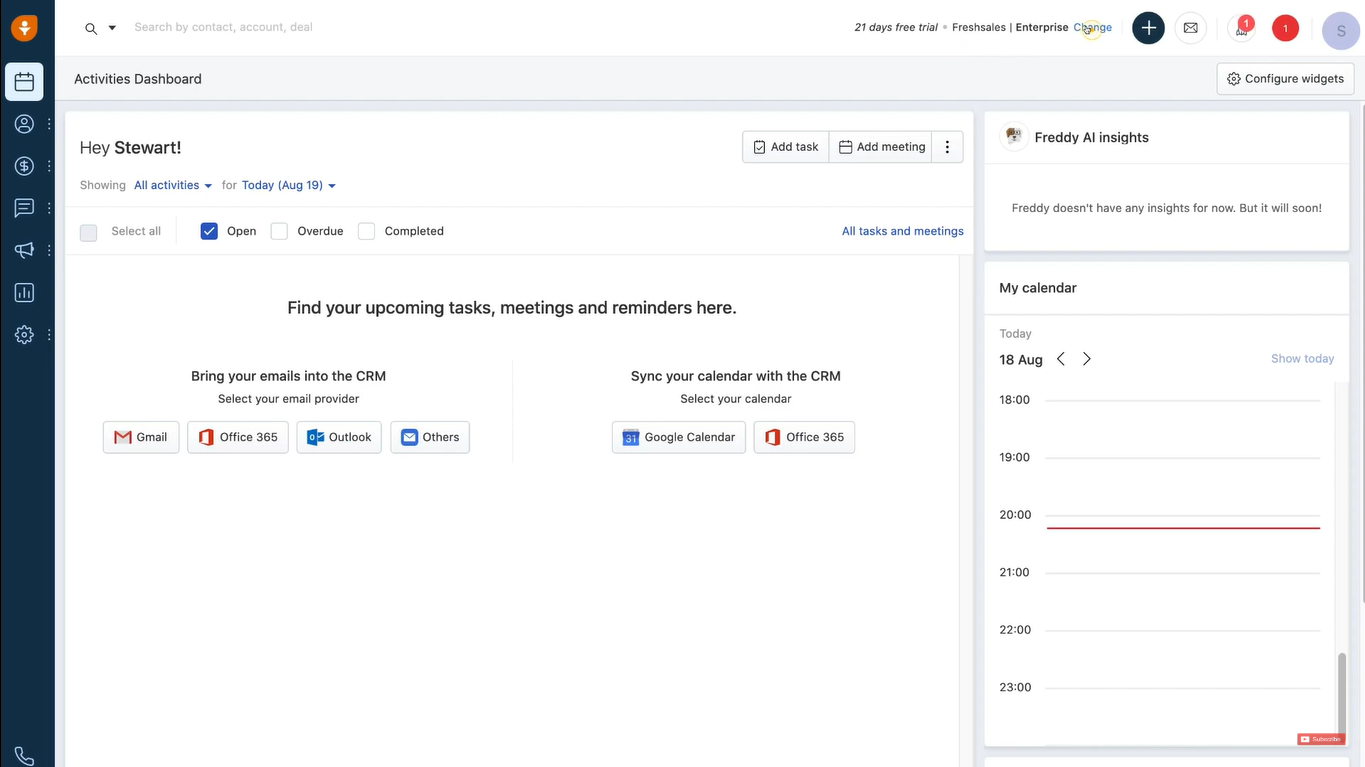Image resolution: width=1365 pixels, height=767 pixels.
Task: Click the quick add plus icon
Action: (x=1148, y=28)
